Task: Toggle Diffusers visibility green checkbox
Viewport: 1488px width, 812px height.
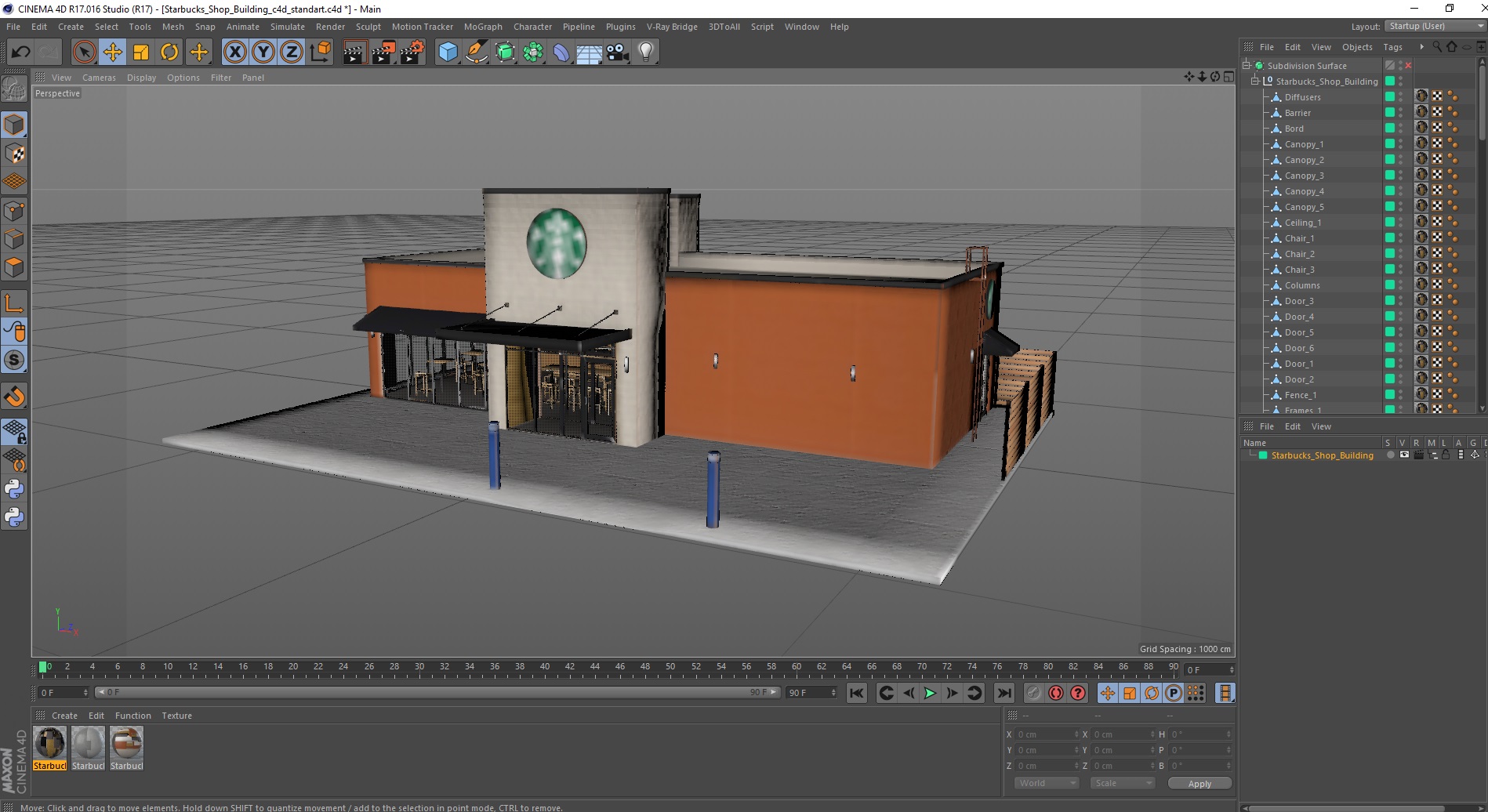Action: [x=1390, y=96]
